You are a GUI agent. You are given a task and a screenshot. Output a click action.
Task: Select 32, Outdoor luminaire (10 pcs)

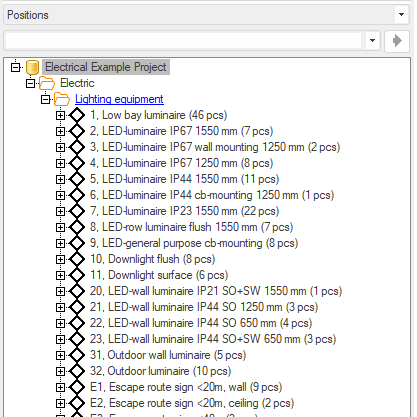point(161,371)
